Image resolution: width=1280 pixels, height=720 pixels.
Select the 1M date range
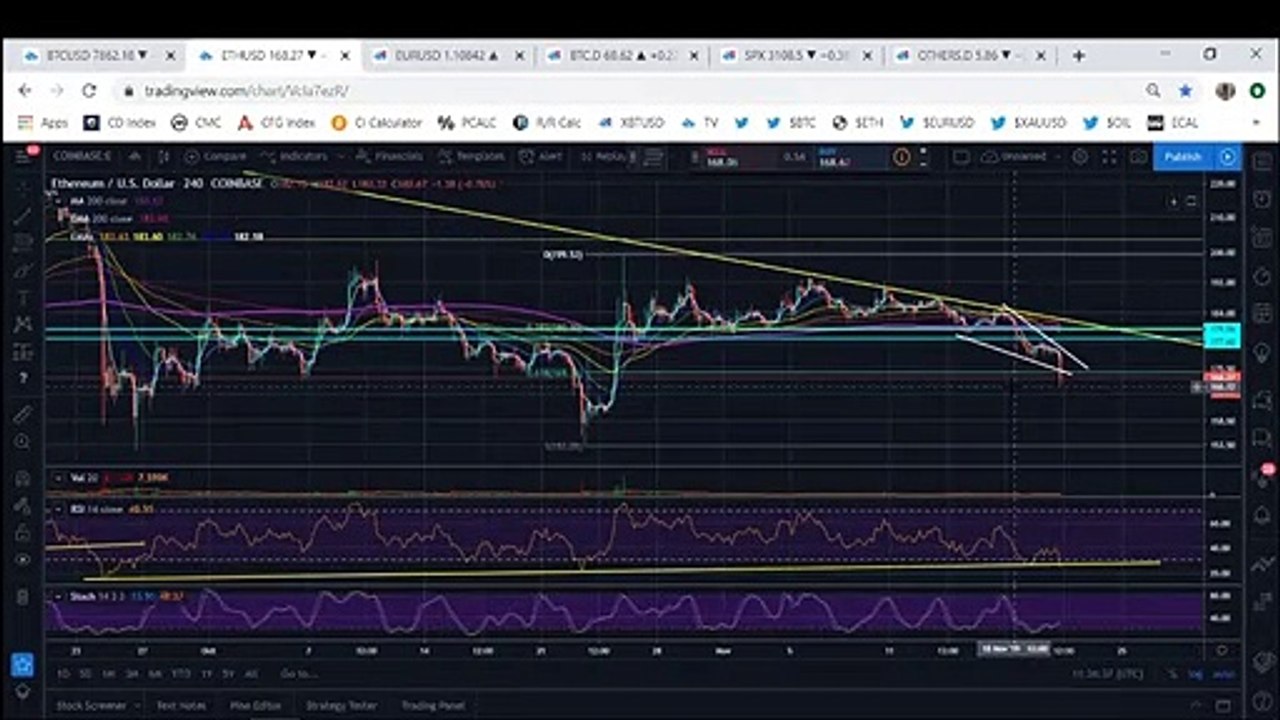(110, 675)
